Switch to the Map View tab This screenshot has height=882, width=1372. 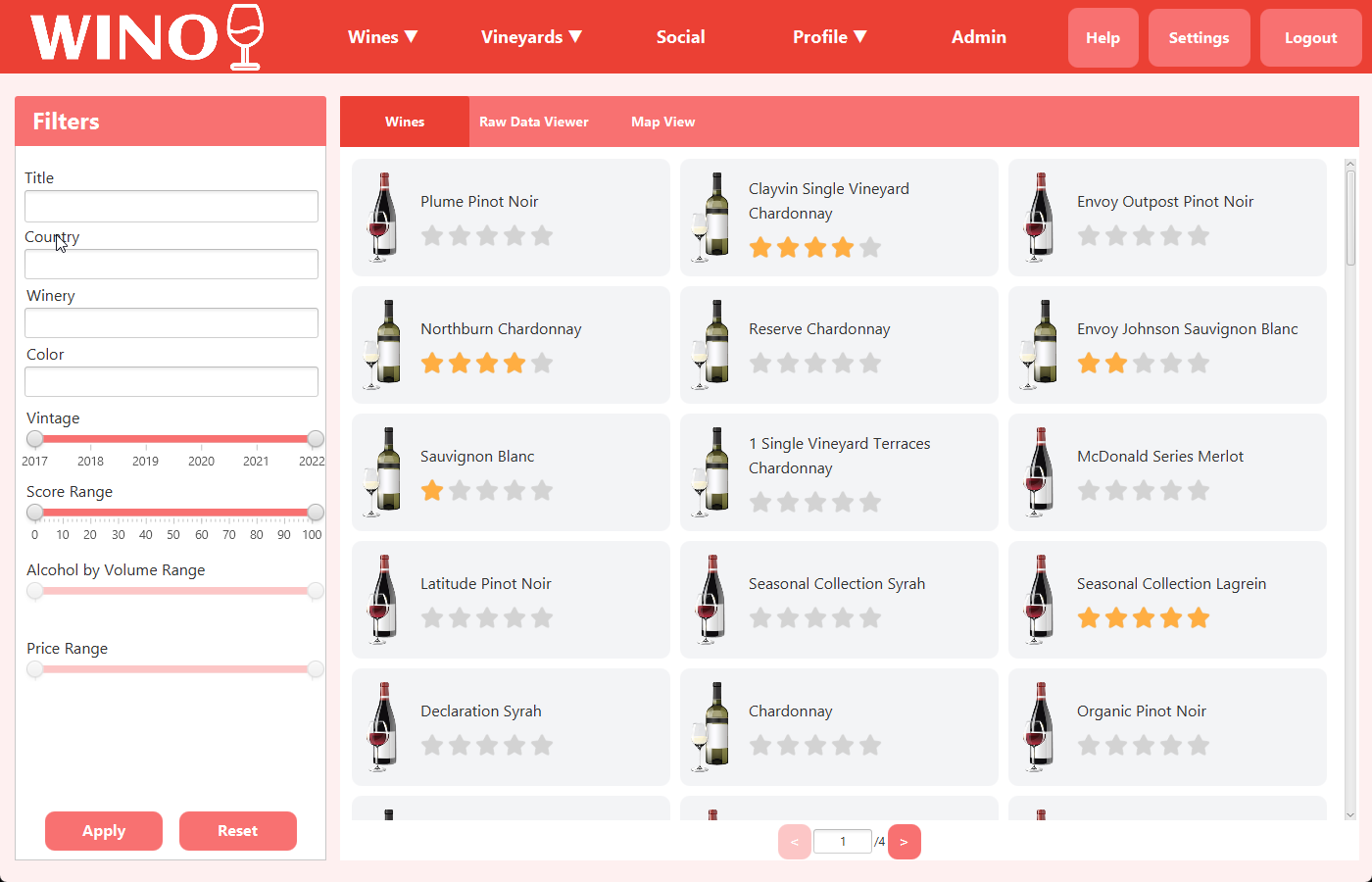(662, 122)
